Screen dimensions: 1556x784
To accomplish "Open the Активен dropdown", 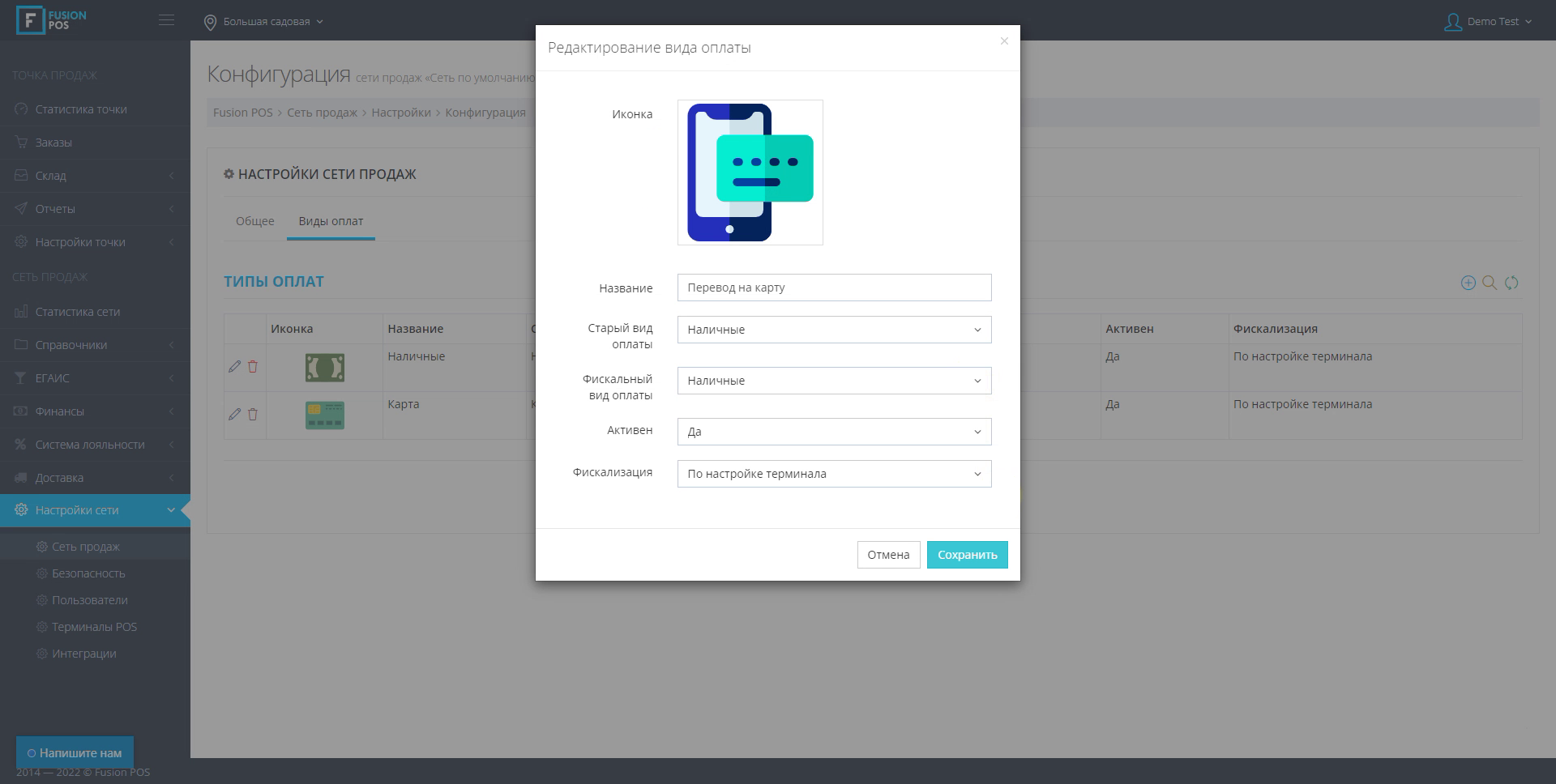I will pyautogui.click(x=834, y=432).
